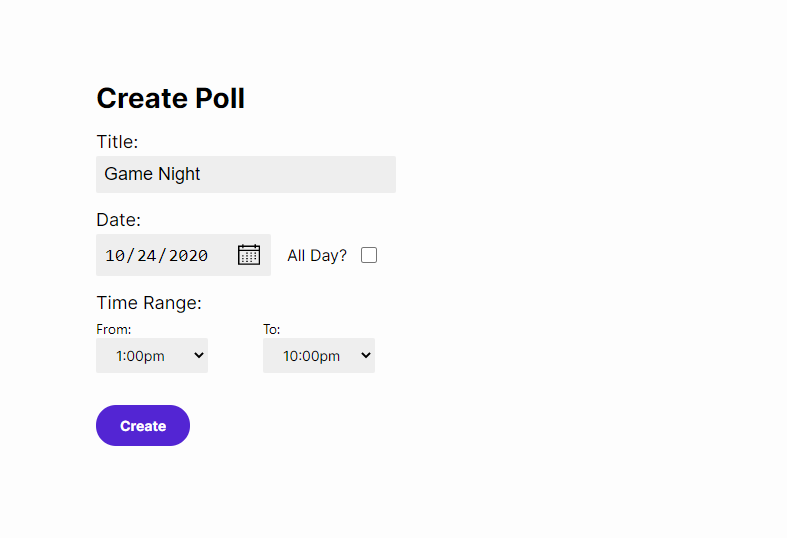Select the year segment 2020 in date
Image resolution: width=787 pixels, height=538 pixels.
(188, 255)
